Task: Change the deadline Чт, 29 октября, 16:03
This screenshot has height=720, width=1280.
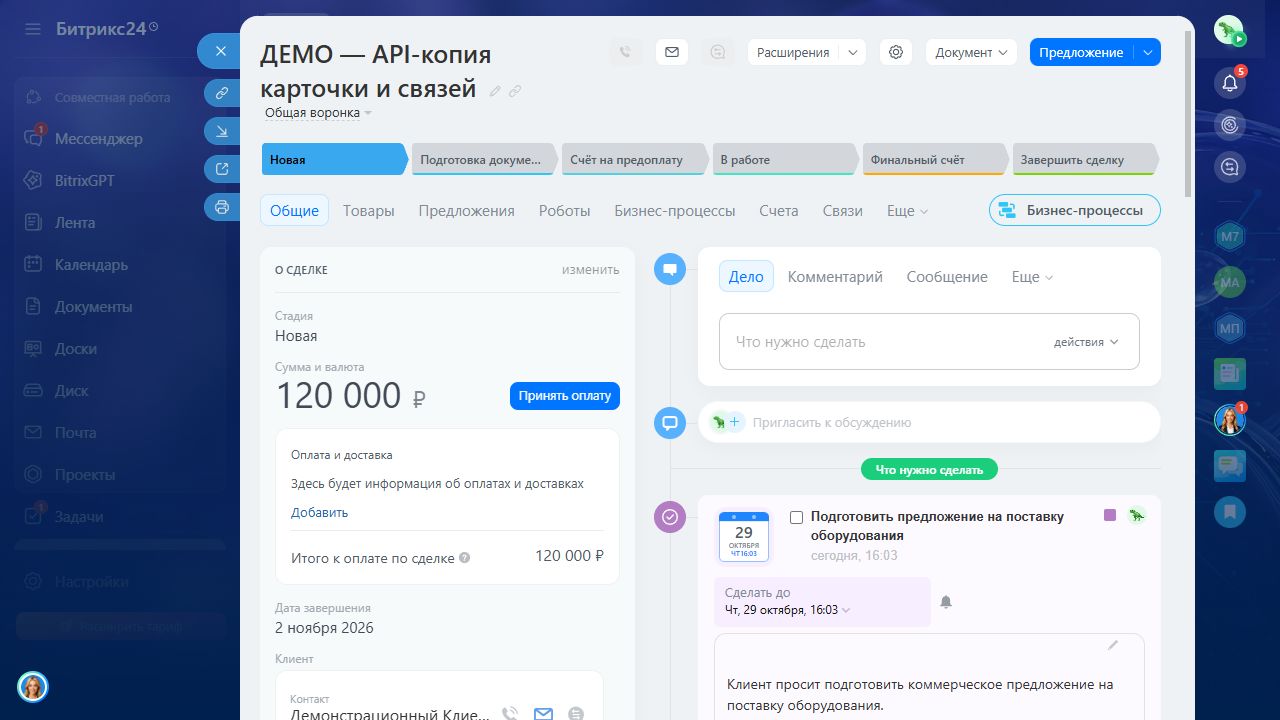Action: click(x=788, y=610)
